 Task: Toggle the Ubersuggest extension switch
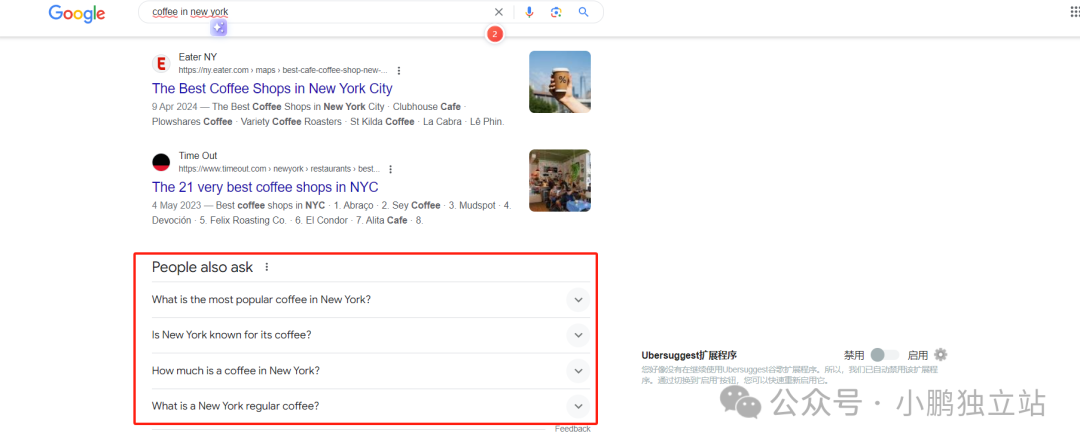[884, 355]
